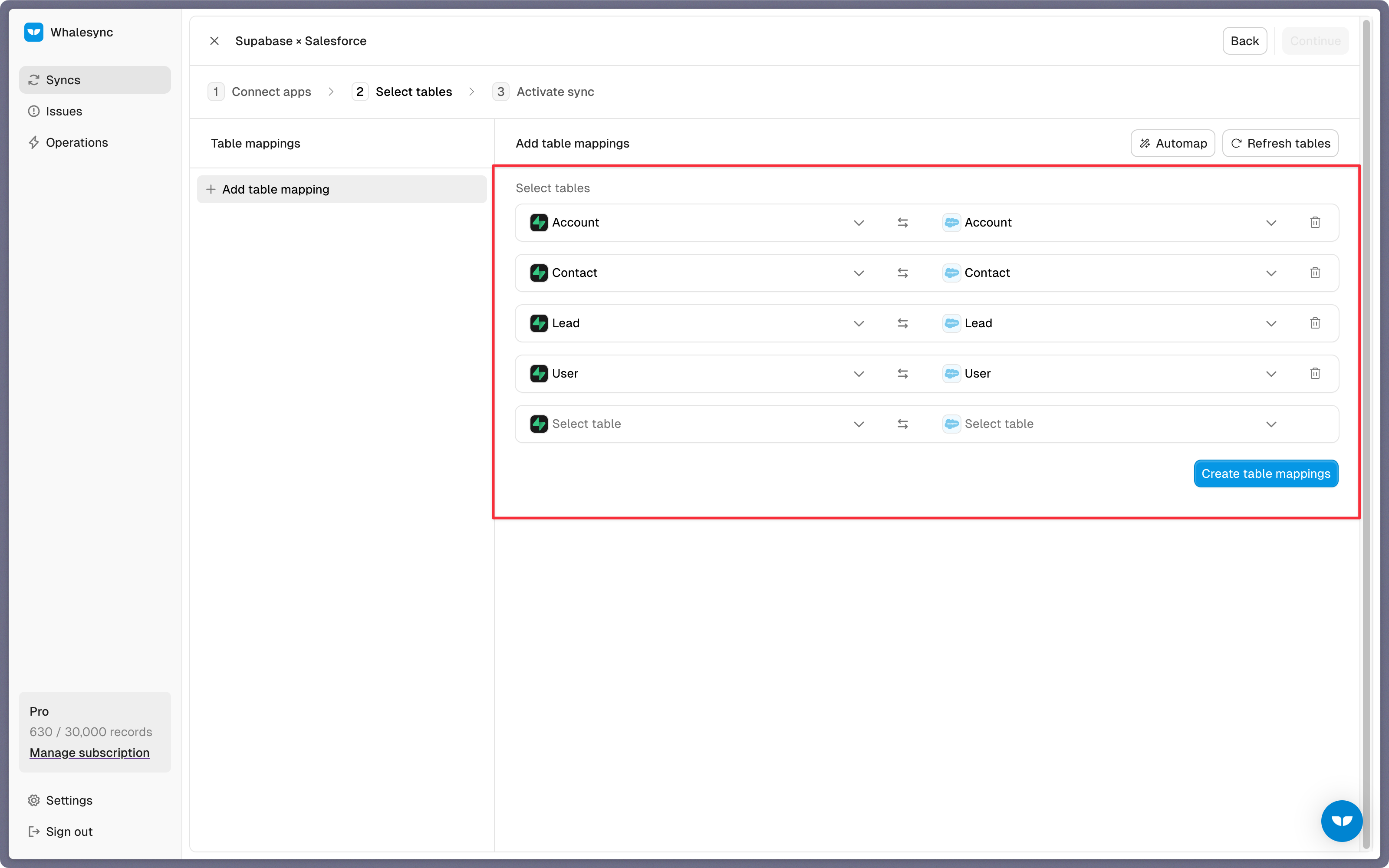Click the Supabase icon in User row
Viewport: 1389px width, 868px height.
point(539,374)
